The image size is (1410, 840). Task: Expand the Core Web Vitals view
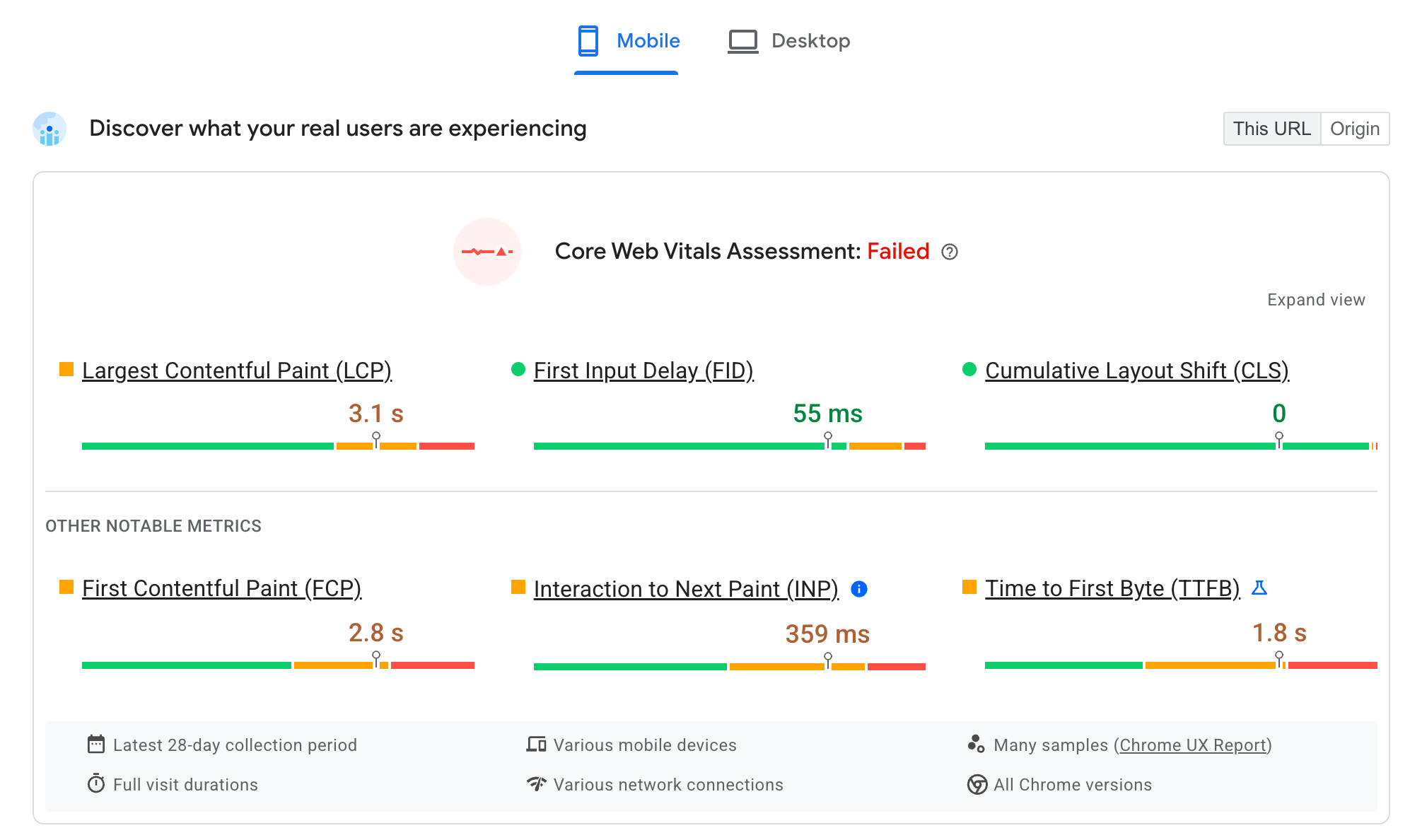point(1315,300)
